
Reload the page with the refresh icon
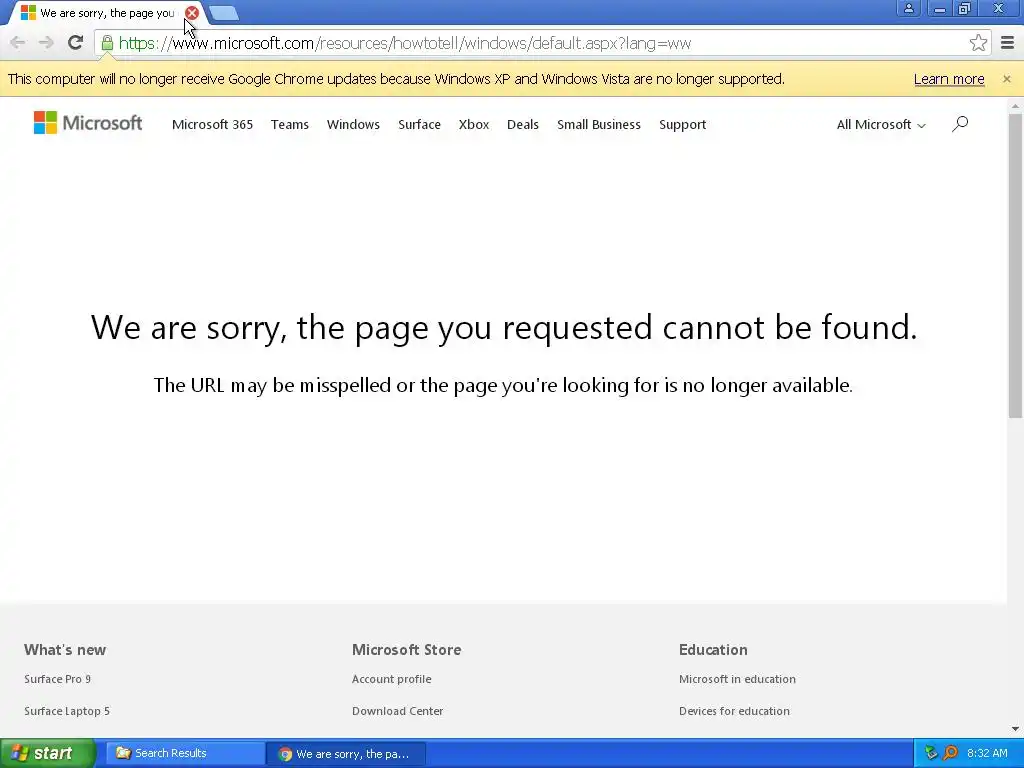coord(76,43)
